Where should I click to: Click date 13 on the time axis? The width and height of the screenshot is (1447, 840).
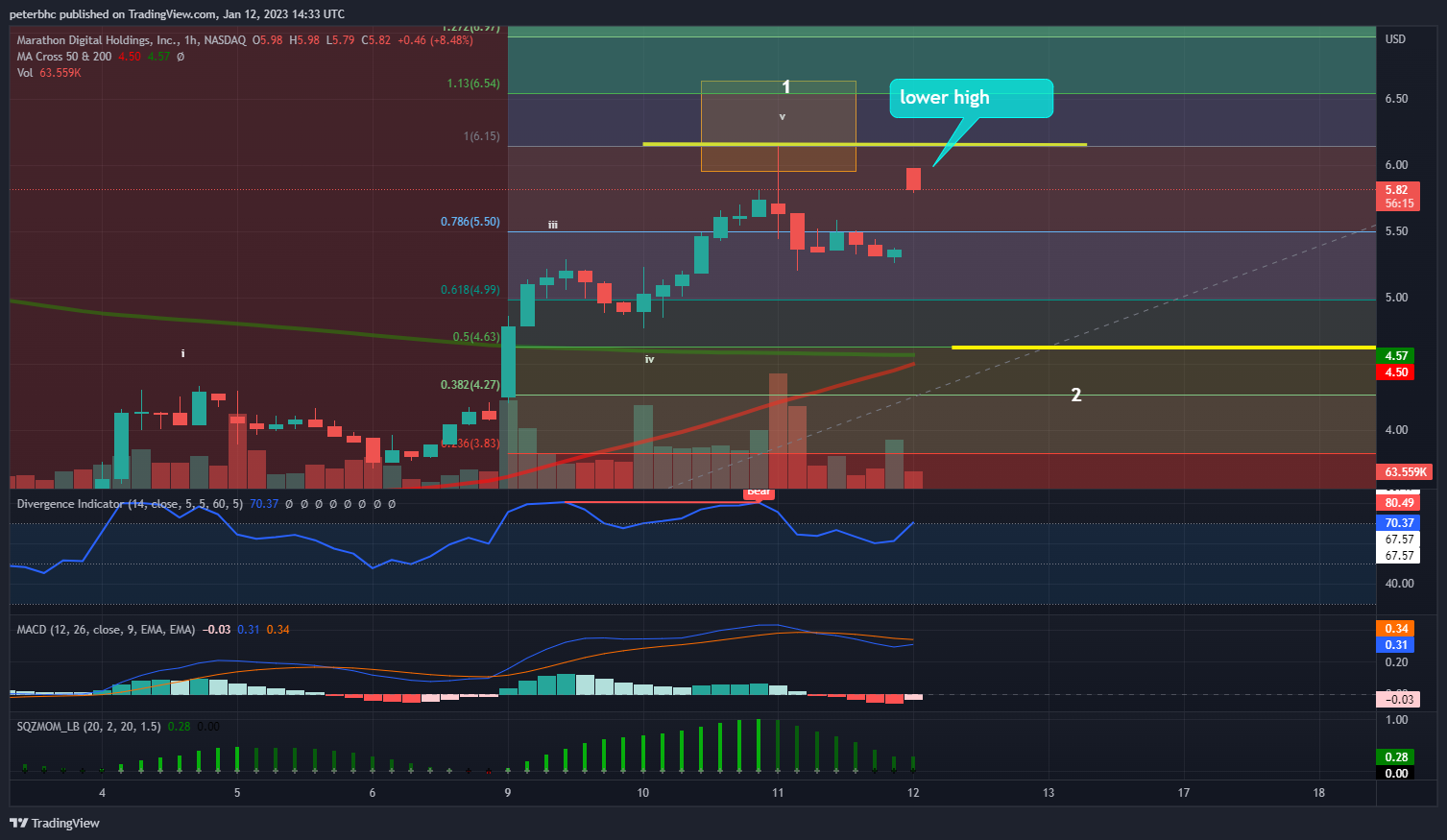pyautogui.click(x=1049, y=793)
